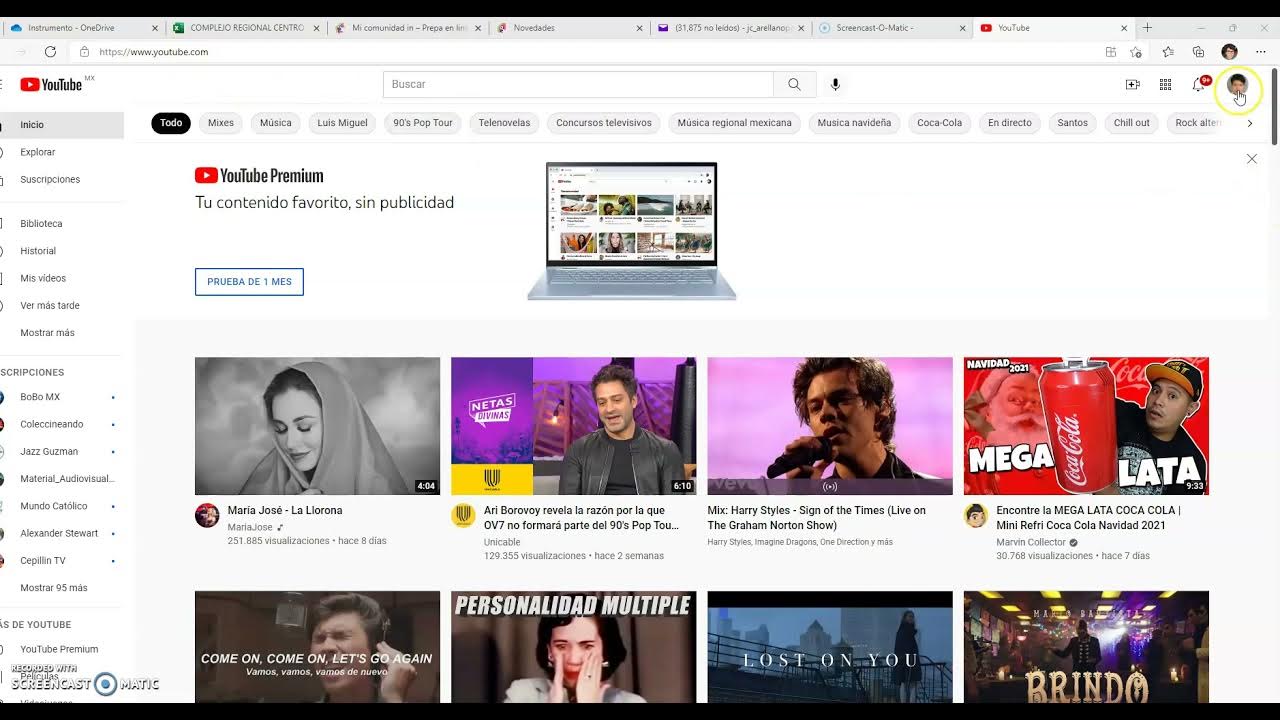Open the create video camera icon

[1132, 85]
